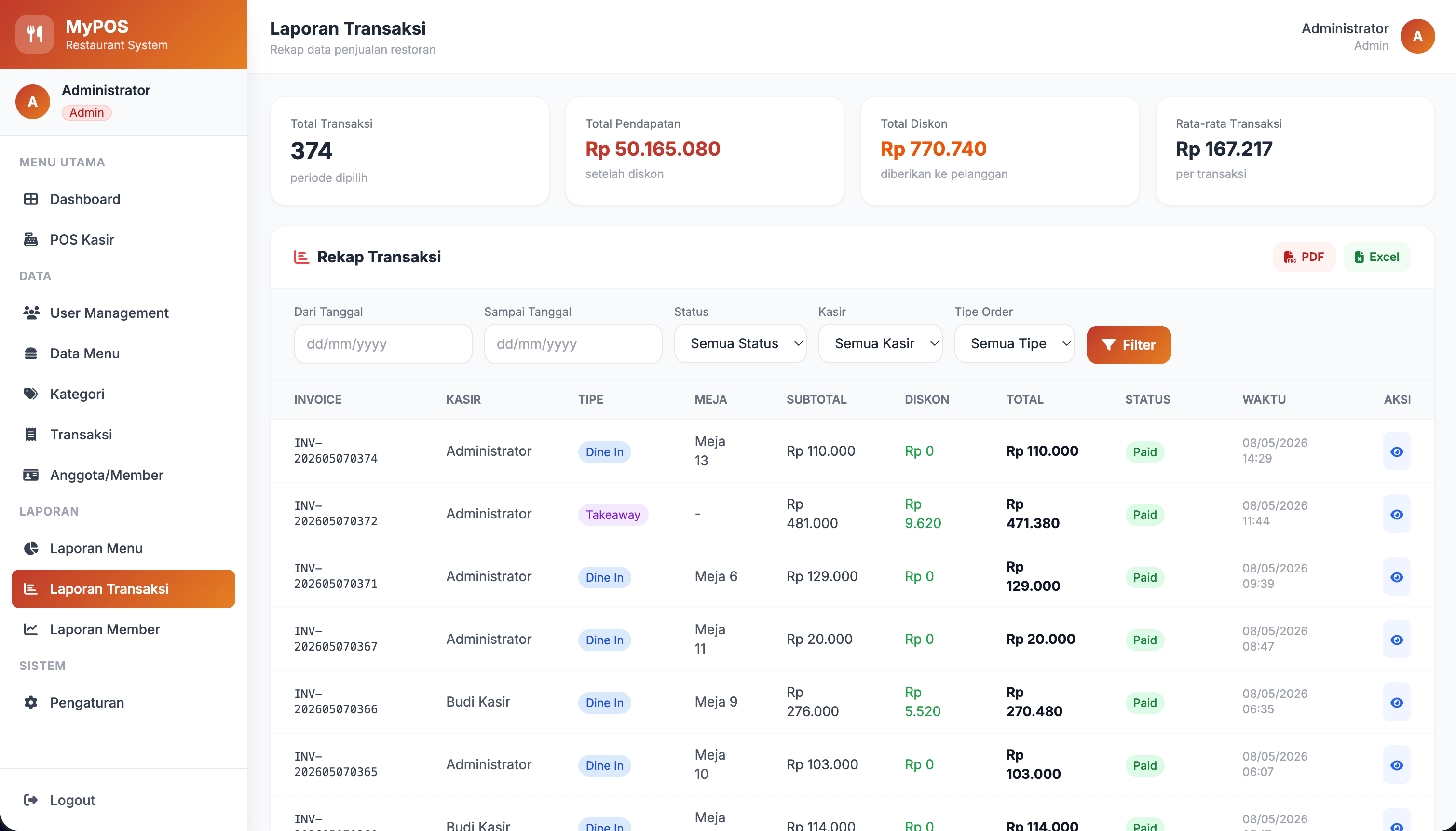This screenshot has height=831, width=1456.
Task: Click the Data Menu burger icon
Action: (31, 354)
